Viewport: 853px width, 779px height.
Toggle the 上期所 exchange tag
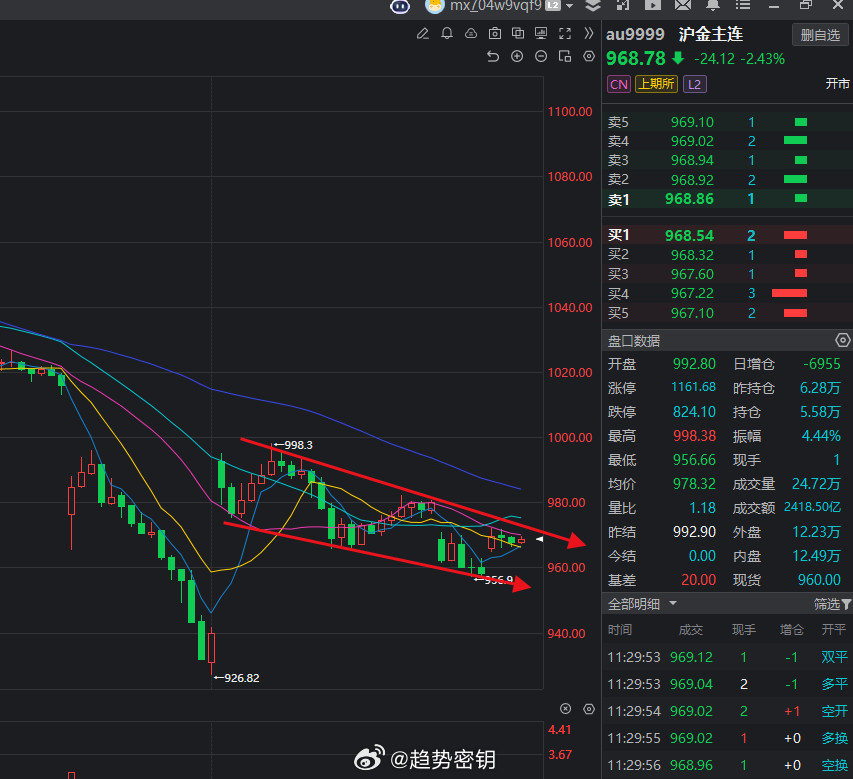point(656,85)
